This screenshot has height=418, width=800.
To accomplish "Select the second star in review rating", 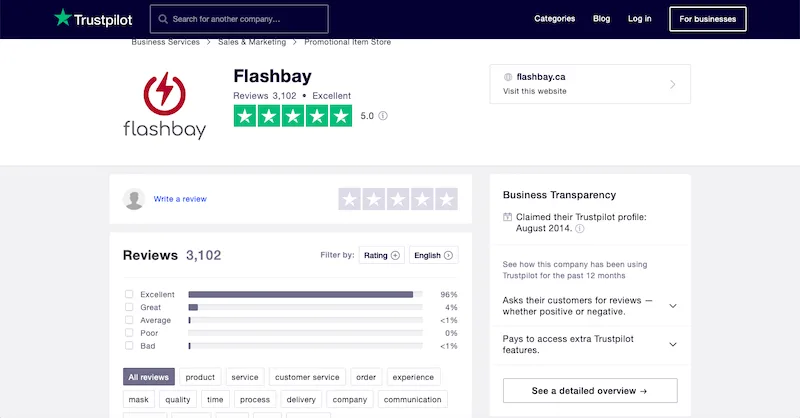I will [373, 199].
